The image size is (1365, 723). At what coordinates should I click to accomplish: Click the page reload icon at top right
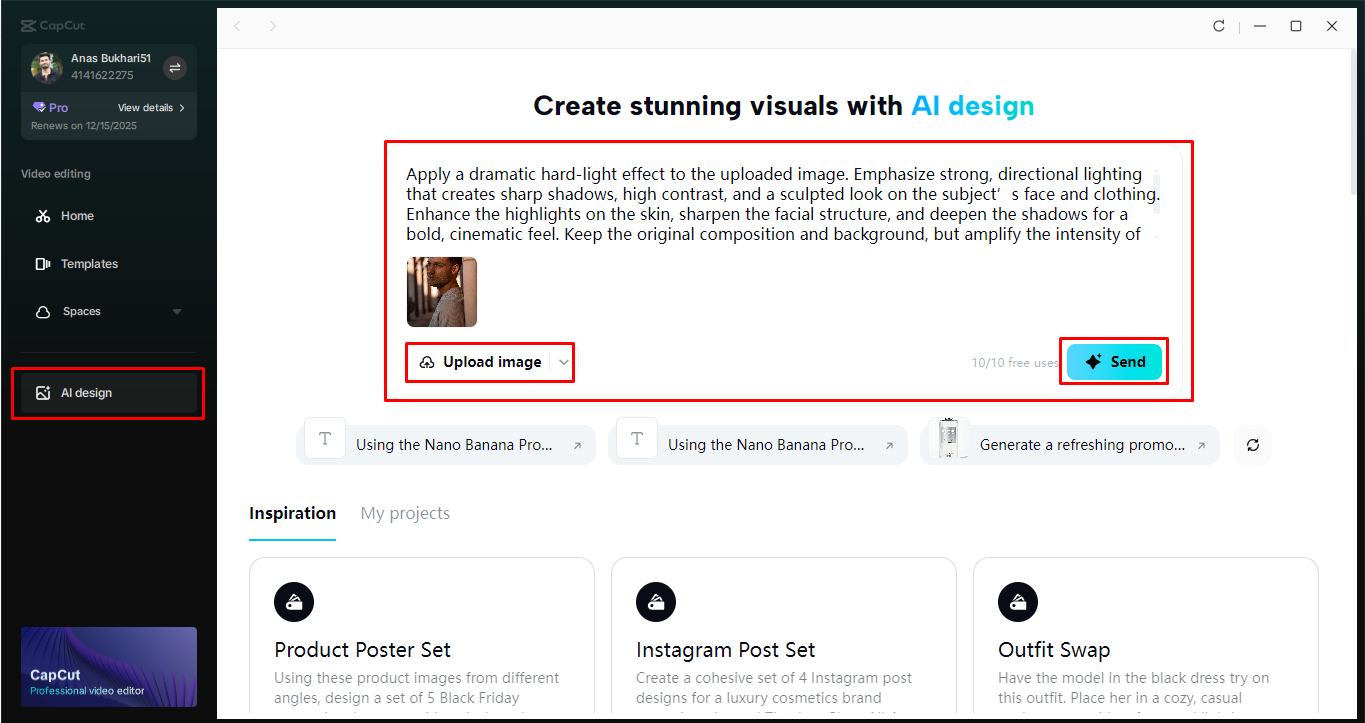point(1219,26)
